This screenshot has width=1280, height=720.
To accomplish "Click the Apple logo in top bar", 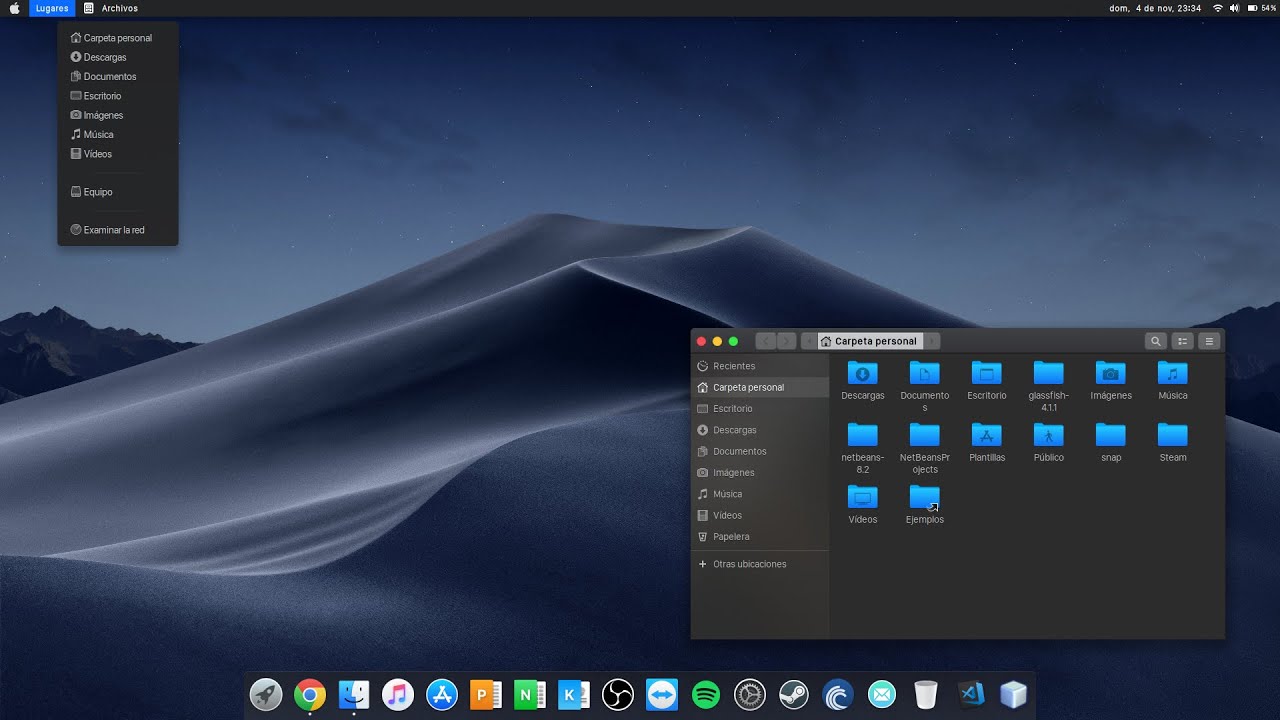I will pos(14,8).
